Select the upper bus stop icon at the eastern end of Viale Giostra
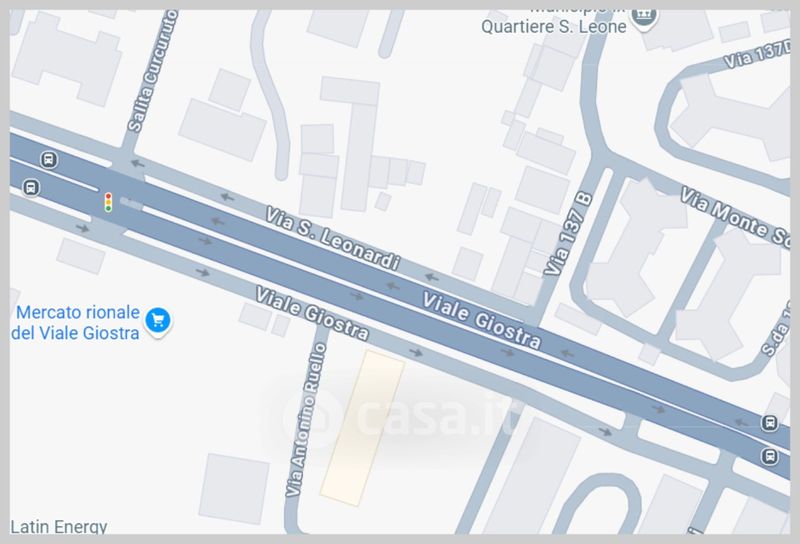 [x=770, y=423]
